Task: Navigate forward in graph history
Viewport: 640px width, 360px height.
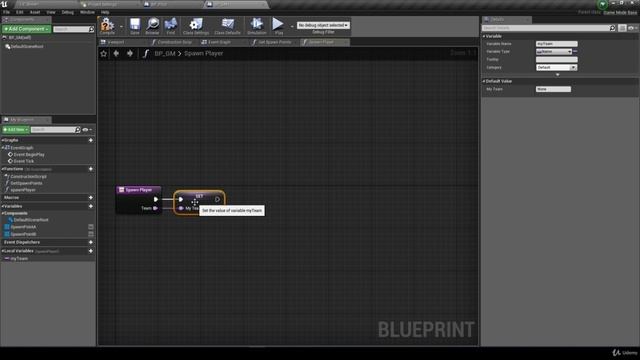Action: pos(130,53)
